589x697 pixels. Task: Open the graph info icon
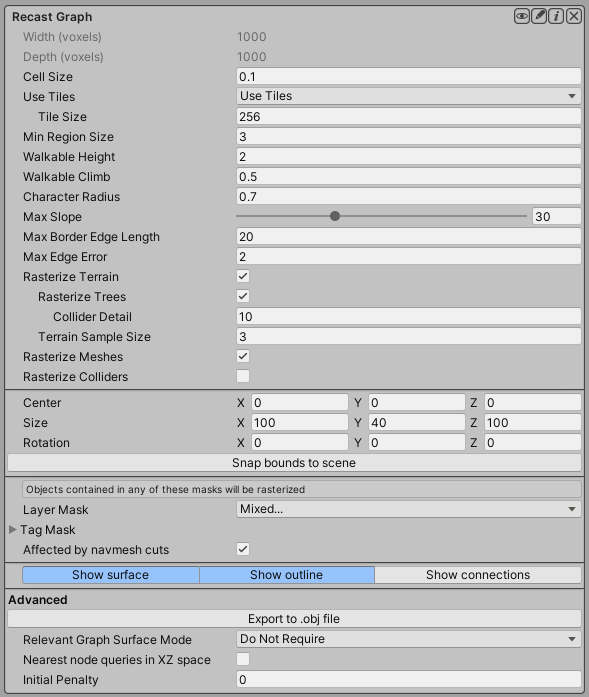point(556,16)
